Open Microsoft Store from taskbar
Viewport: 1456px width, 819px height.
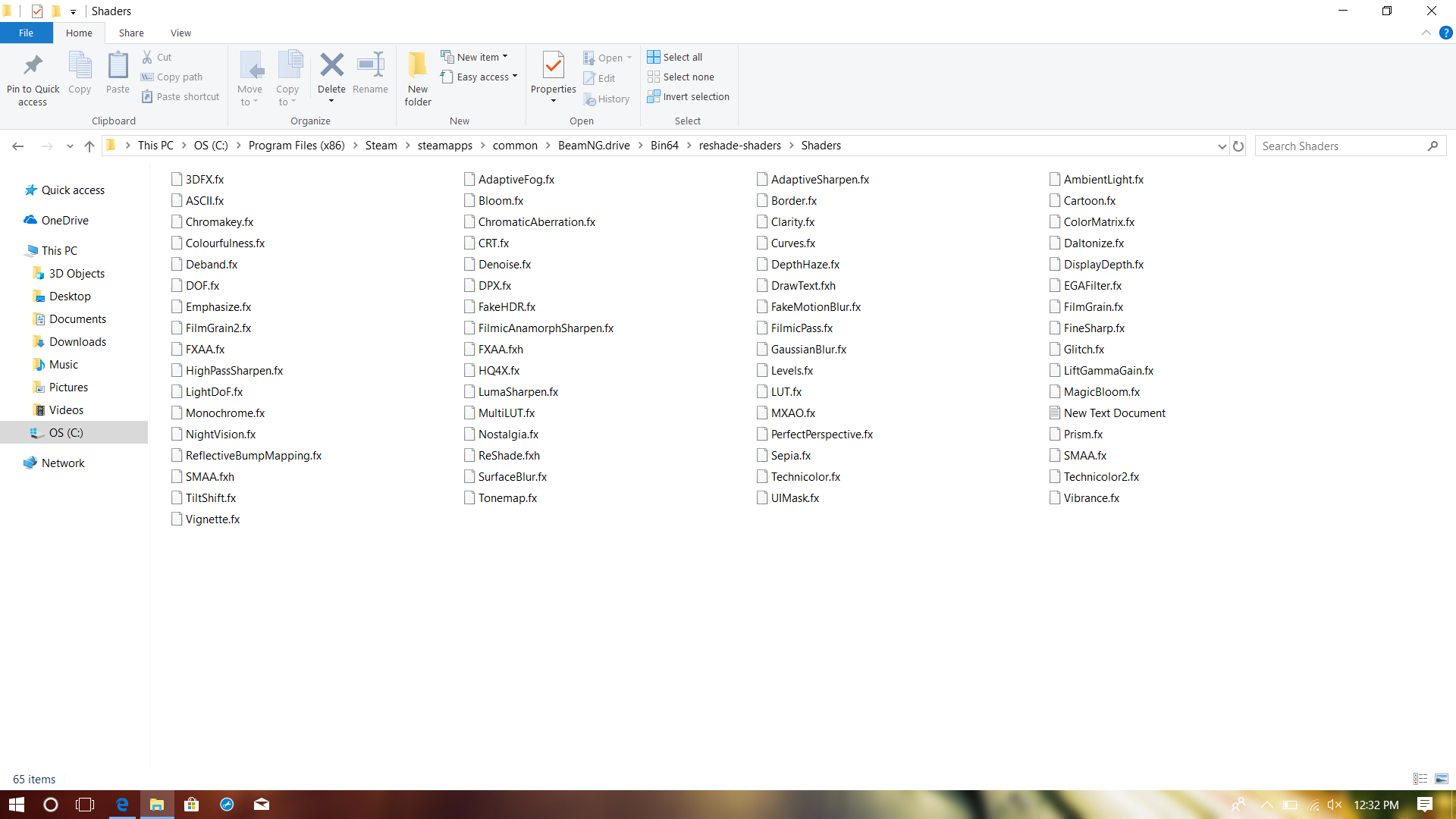(x=192, y=805)
